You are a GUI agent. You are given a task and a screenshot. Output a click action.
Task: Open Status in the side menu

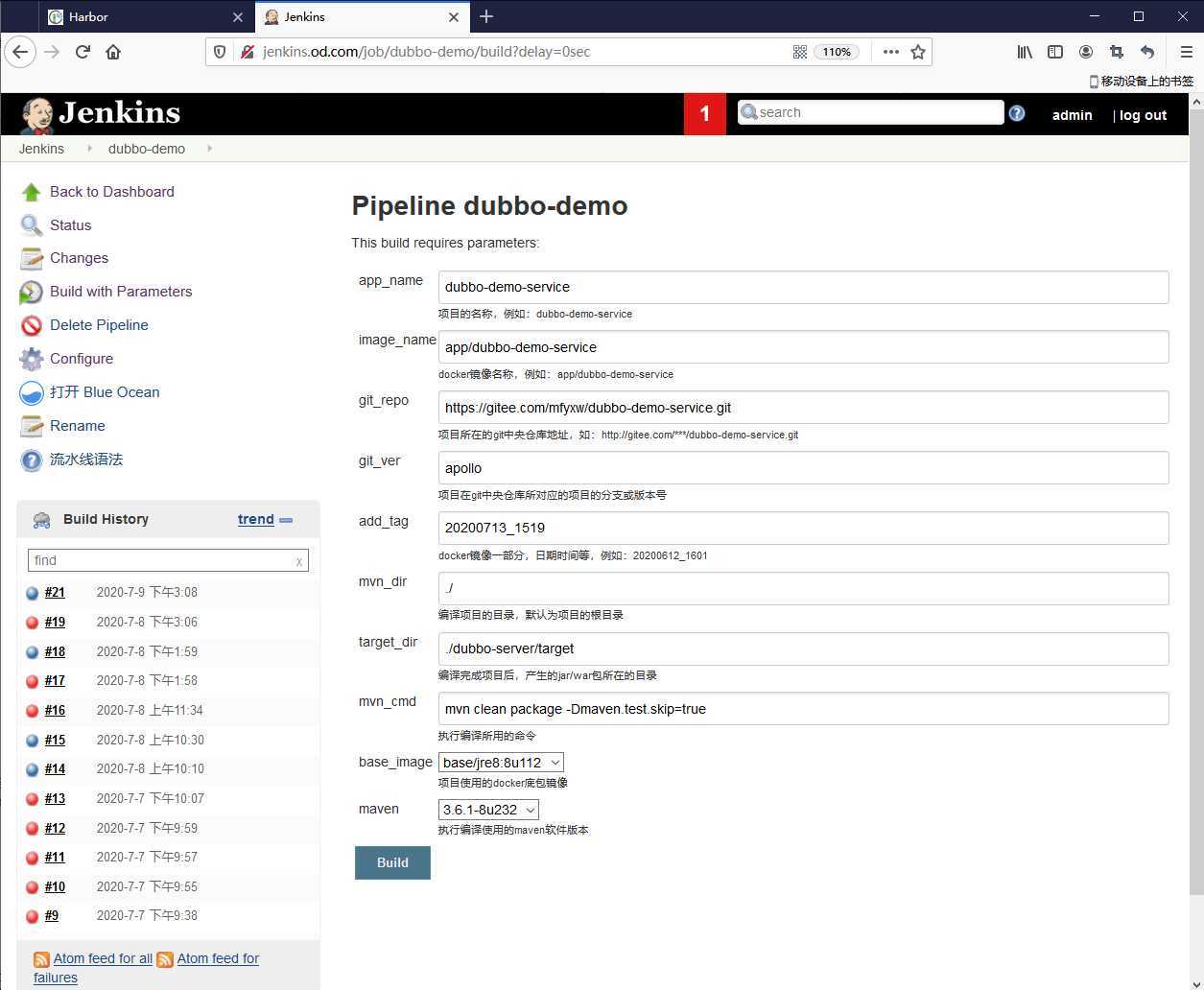click(x=71, y=225)
